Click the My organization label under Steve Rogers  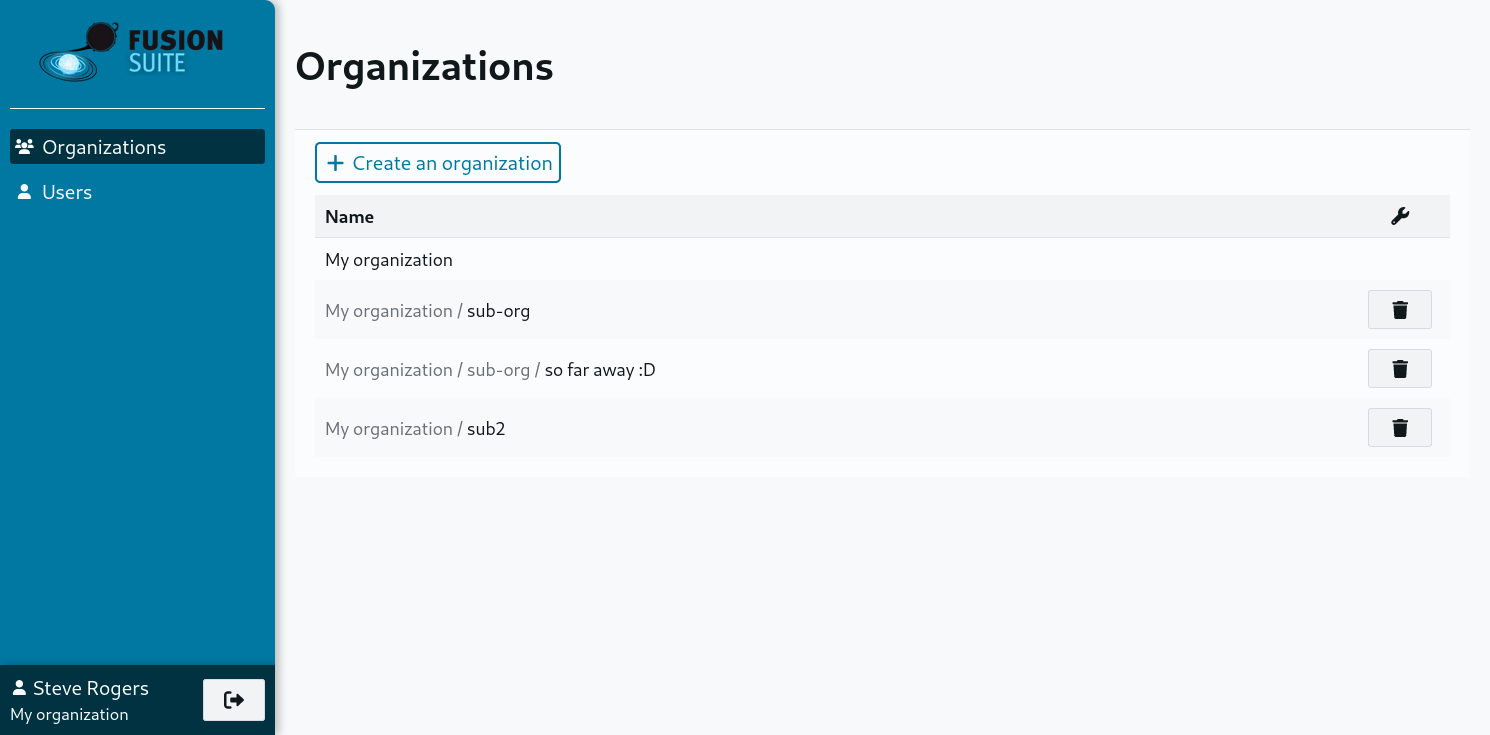(69, 714)
